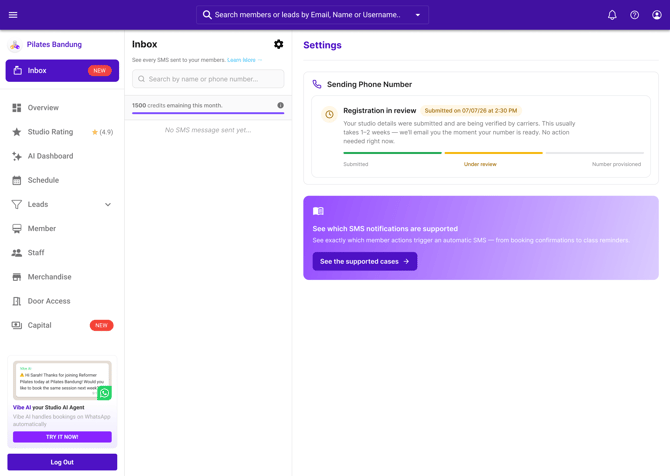The width and height of the screenshot is (670, 476).
Task: Click See which SMS notifications are supported heading
Action: tap(385, 229)
